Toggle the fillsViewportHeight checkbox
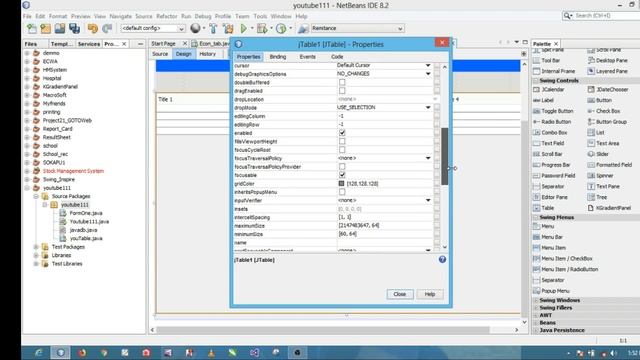 [342, 141]
